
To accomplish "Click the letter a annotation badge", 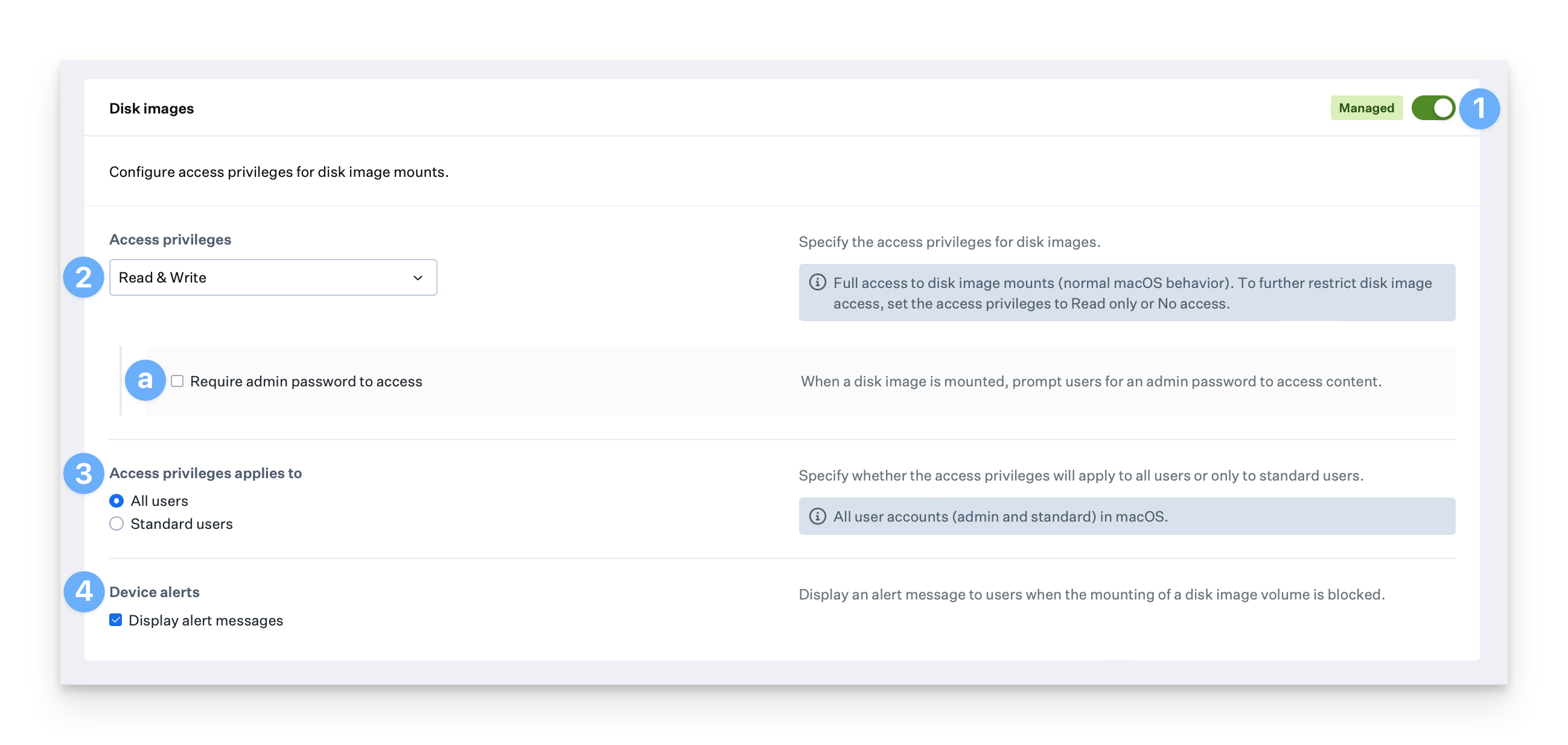I will 145,380.
